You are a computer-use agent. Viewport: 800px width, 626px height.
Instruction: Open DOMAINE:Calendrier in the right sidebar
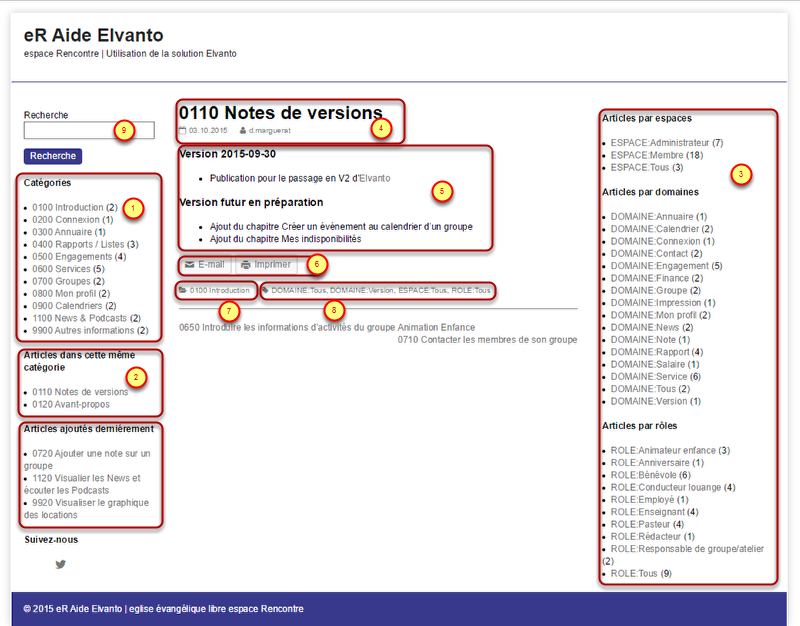coord(659,228)
